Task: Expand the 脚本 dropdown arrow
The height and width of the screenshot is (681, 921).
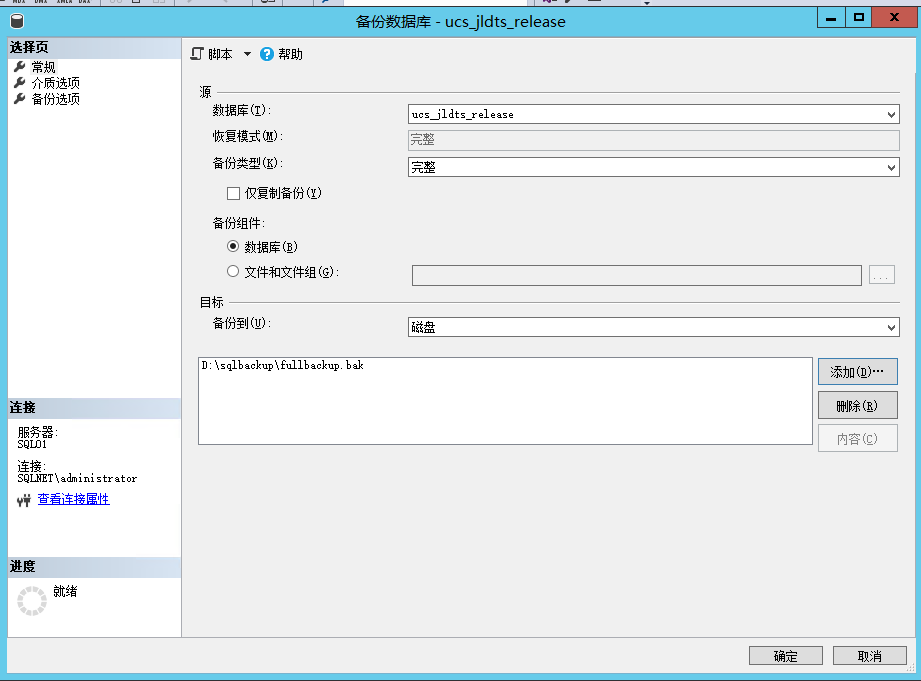Action: tap(247, 54)
